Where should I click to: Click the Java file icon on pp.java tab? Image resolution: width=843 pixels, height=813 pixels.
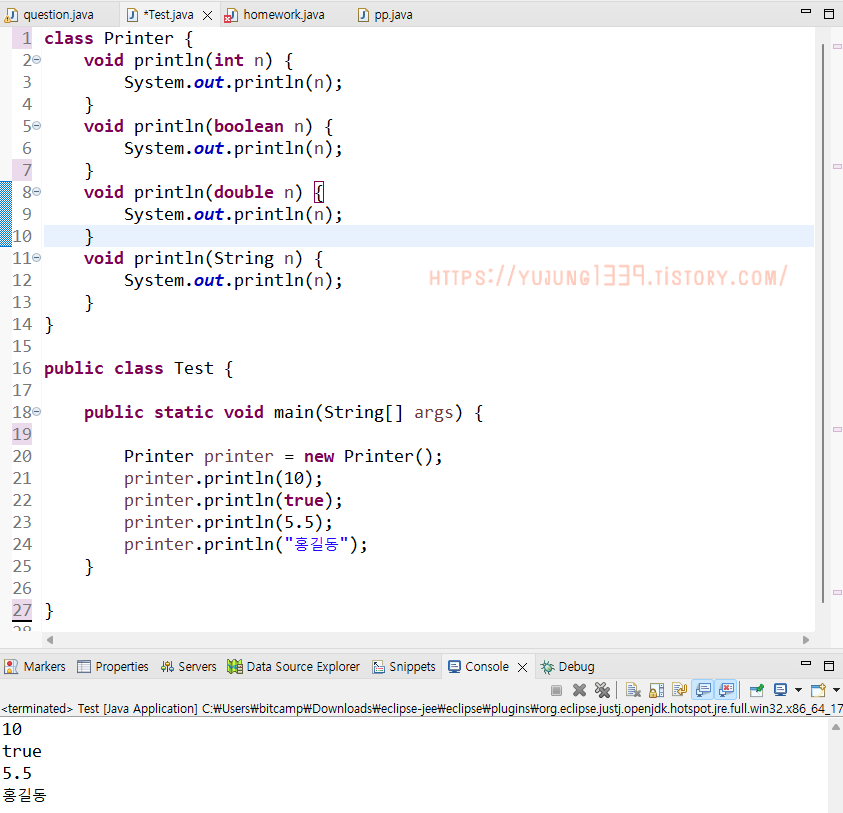[363, 15]
